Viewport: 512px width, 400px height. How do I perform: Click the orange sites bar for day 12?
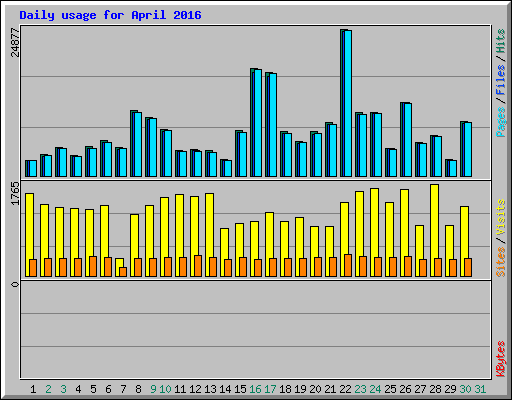(198, 266)
